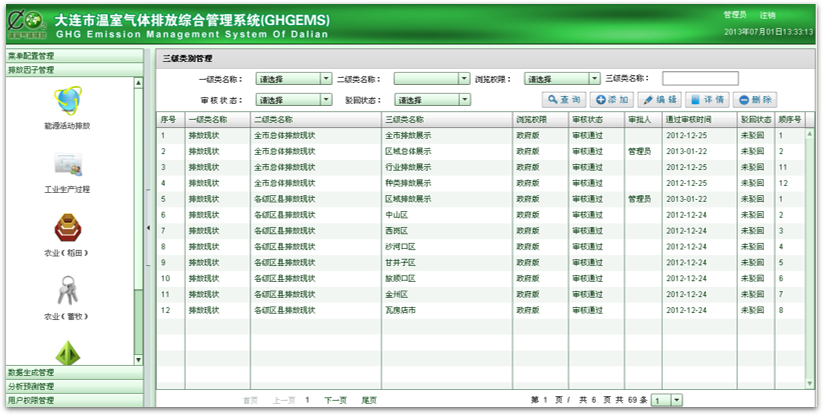Click the 添加 add button
This screenshot has width=823, height=415.
click(x=611, y=100)
